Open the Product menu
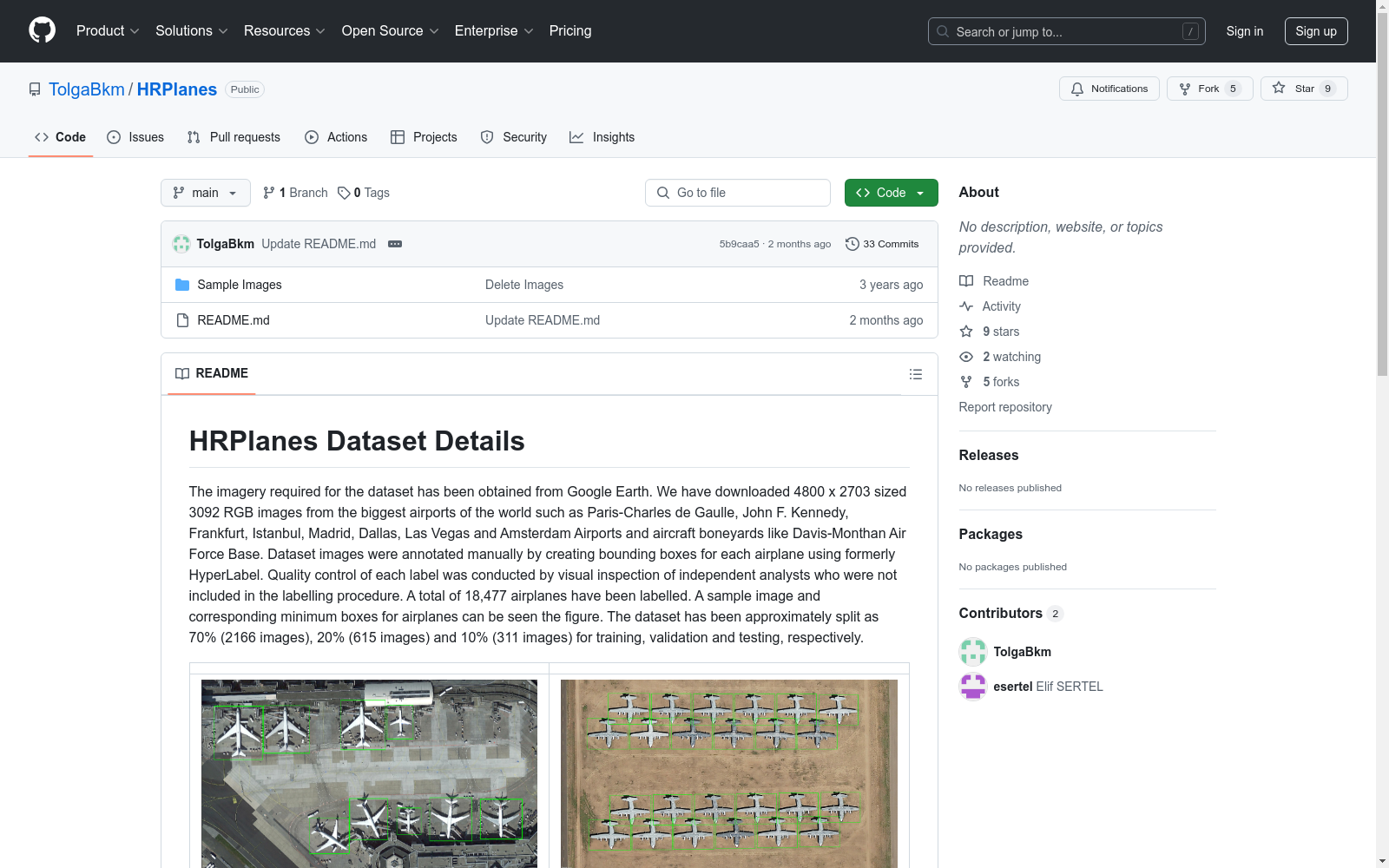Image resolution: width=1389 pixels, height=868 pixels. pos(107,31)
